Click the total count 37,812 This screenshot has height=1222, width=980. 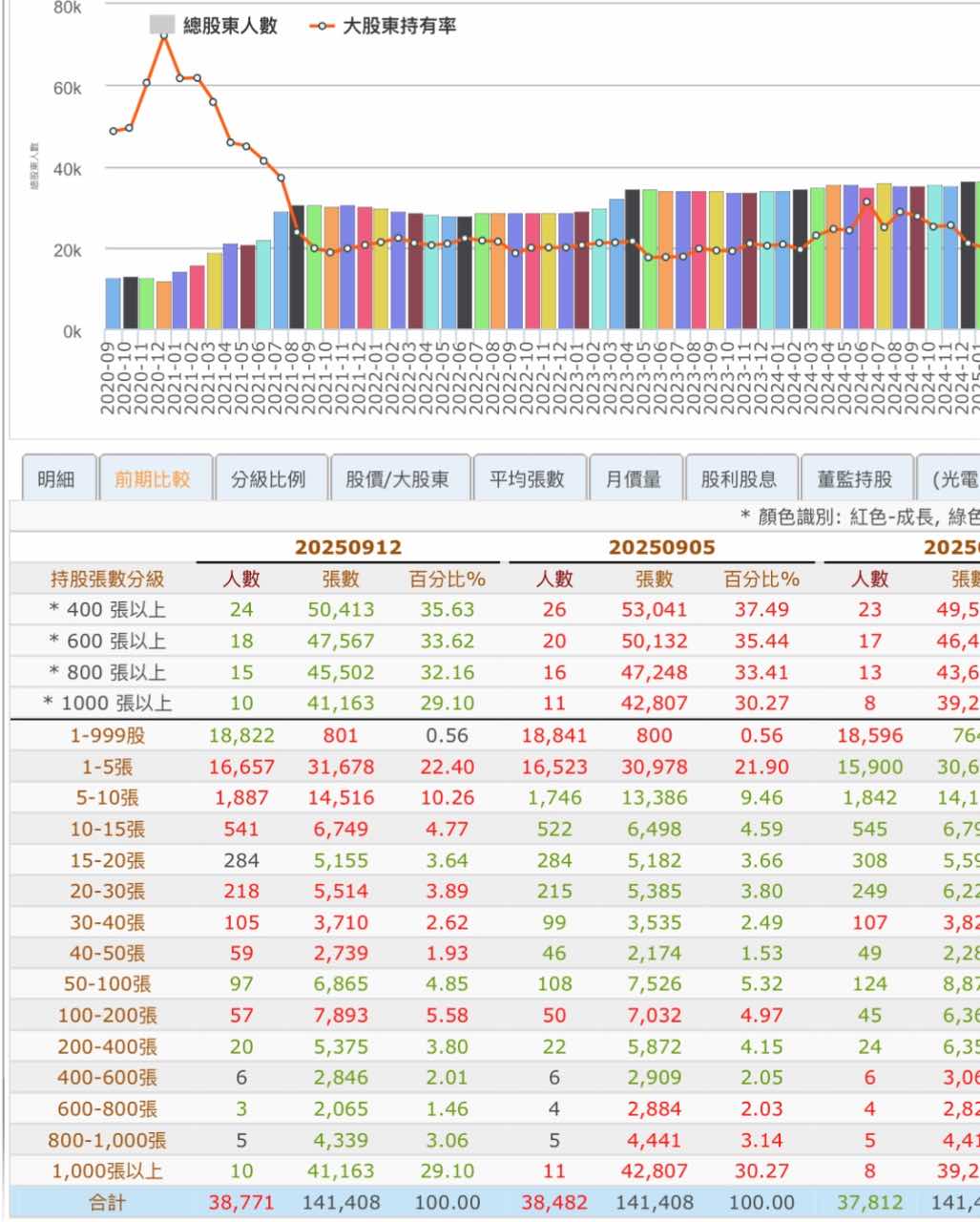(869, 1203)
